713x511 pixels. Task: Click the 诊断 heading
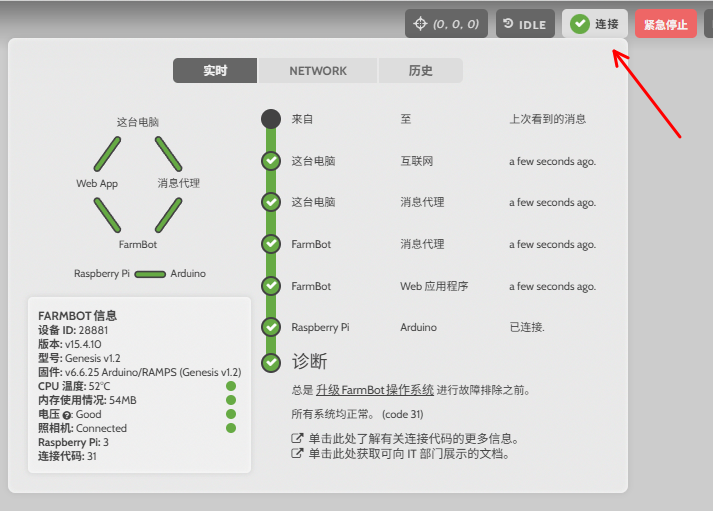click(x=309, y=362)
